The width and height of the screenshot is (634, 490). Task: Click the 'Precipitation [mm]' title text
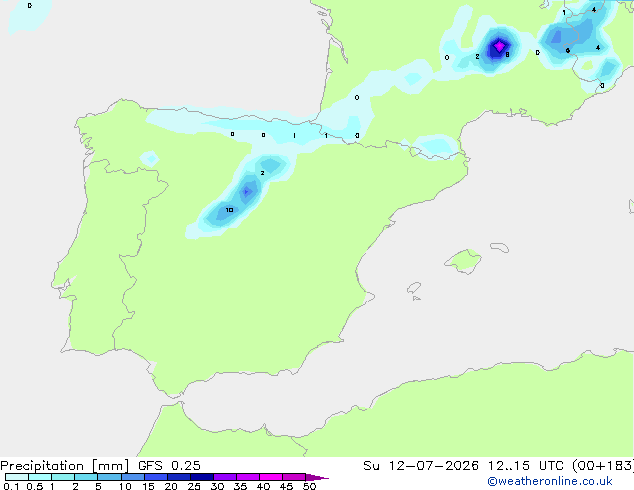tap(65, 466)
